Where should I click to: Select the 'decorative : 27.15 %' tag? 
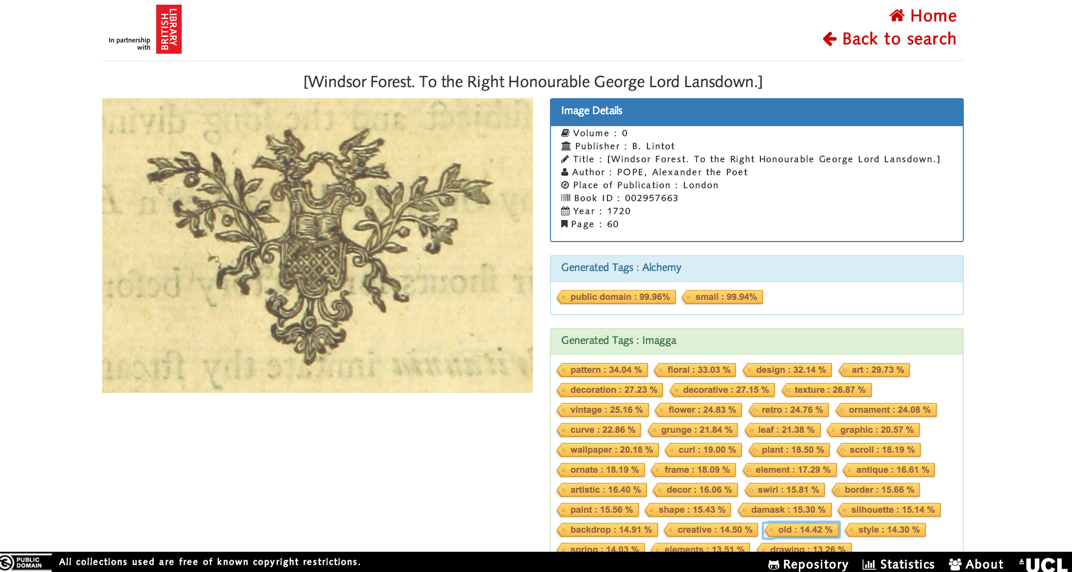[723, 390]
